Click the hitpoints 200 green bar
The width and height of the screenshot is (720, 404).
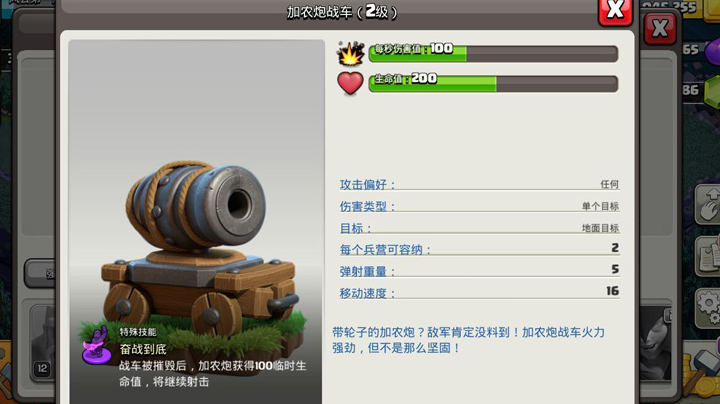click(494, 83)
